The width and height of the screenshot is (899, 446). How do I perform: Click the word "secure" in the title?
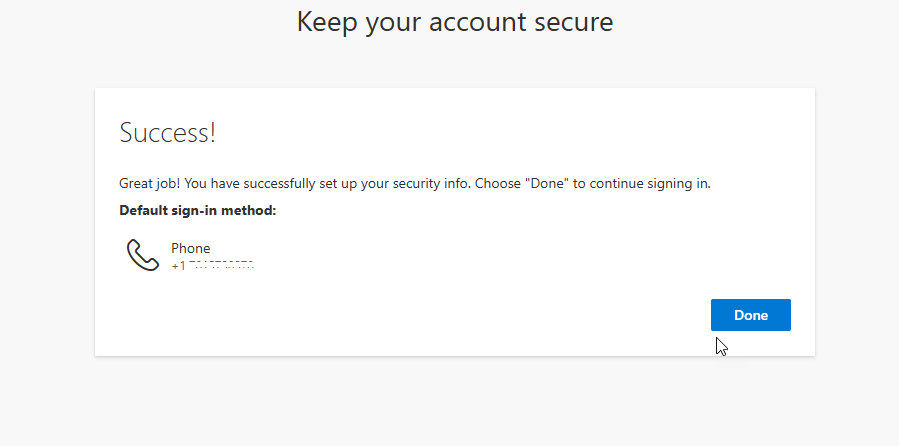pyautogui.click(x=574, y=22)
